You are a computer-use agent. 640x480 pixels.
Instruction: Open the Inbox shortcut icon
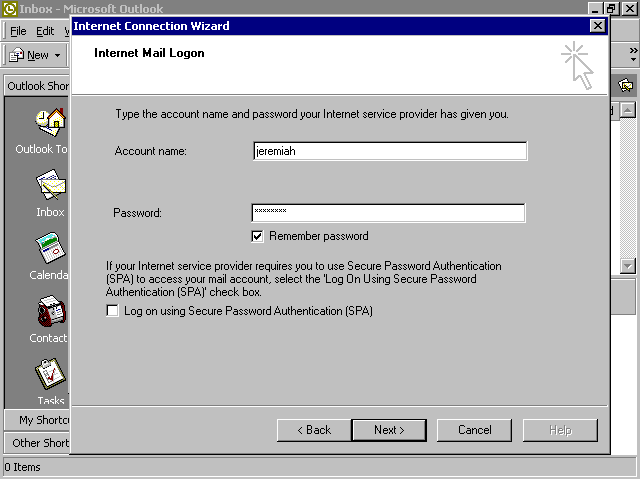51,185
